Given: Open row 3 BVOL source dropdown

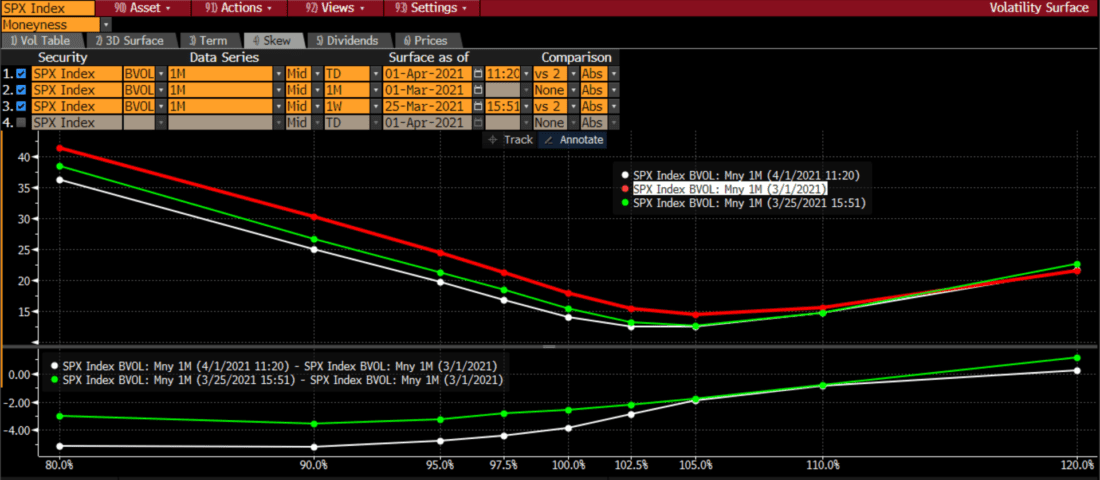Looking at the screenshot, I should point(161,107).
